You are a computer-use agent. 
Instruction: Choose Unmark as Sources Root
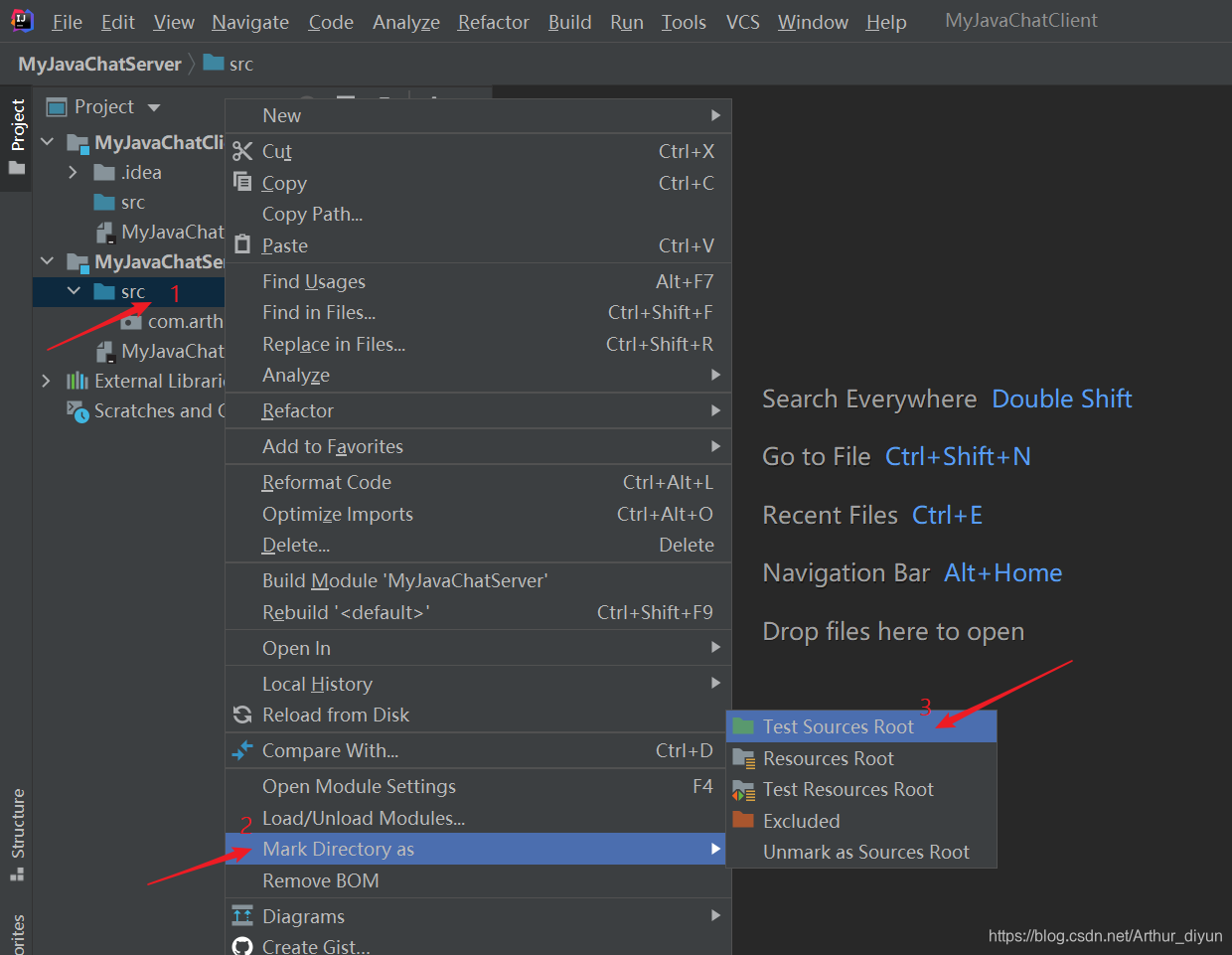[861, 852]
